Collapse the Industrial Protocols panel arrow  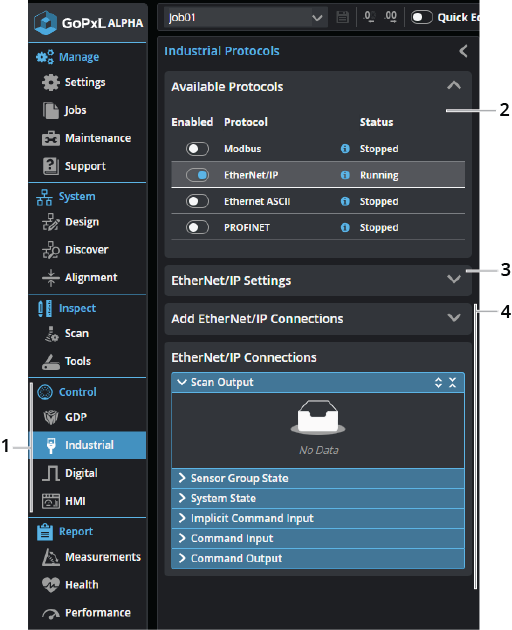[463, 51]
